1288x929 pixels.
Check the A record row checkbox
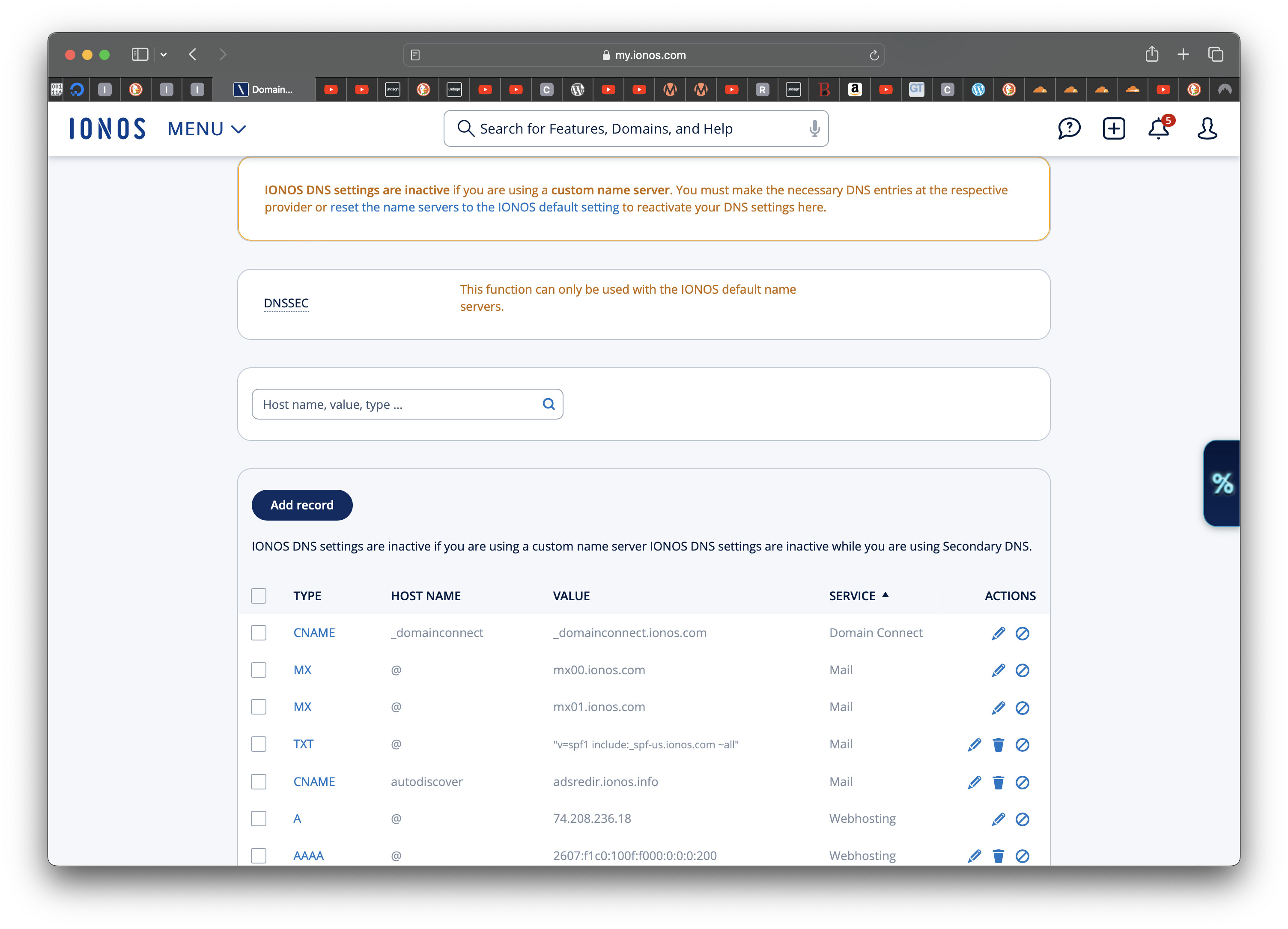point(258,818)
